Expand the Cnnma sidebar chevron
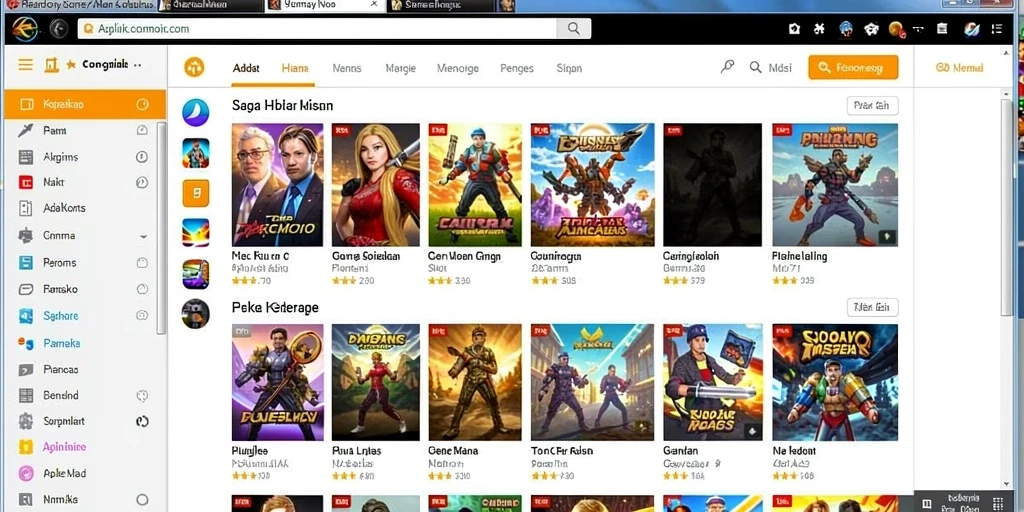 (x=143, y=236)
